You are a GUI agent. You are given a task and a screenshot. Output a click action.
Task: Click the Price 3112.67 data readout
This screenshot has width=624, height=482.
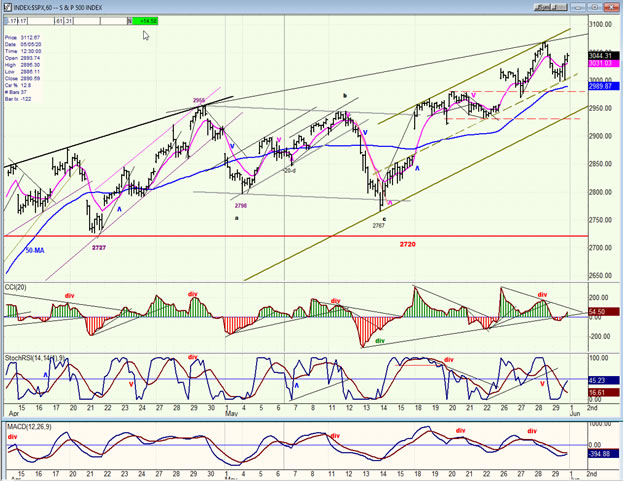pos(22,37)
